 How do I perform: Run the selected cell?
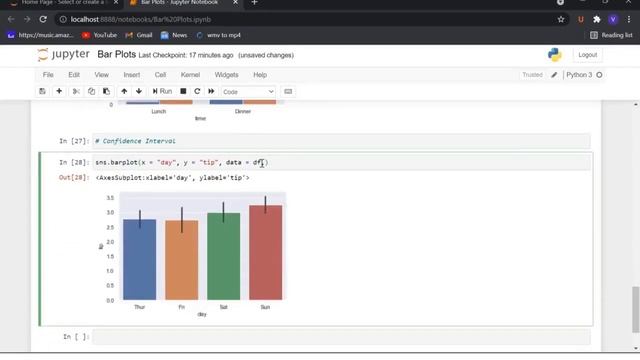pyautogui.click(x=162, y=91)
